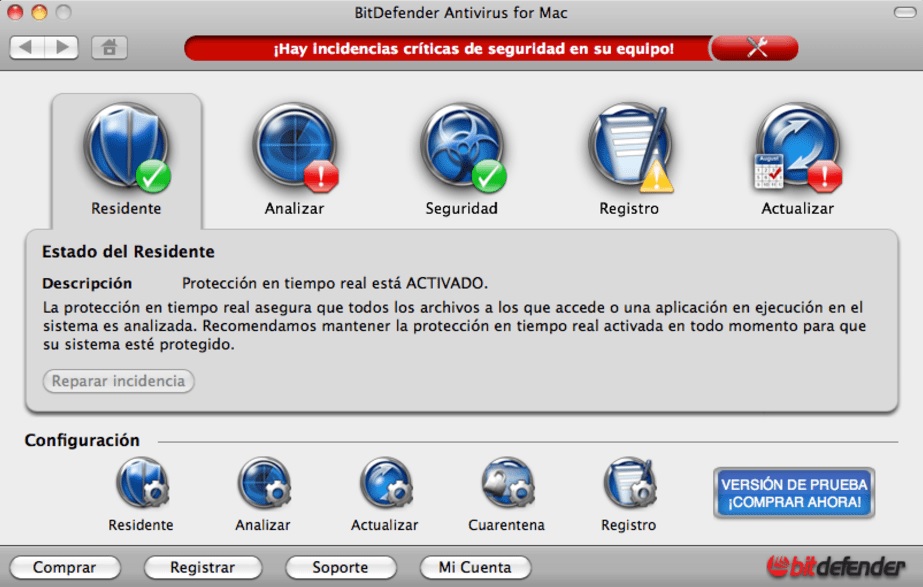Go forward with the right arrow button
The image size is (923, 587).
[61, 47]
